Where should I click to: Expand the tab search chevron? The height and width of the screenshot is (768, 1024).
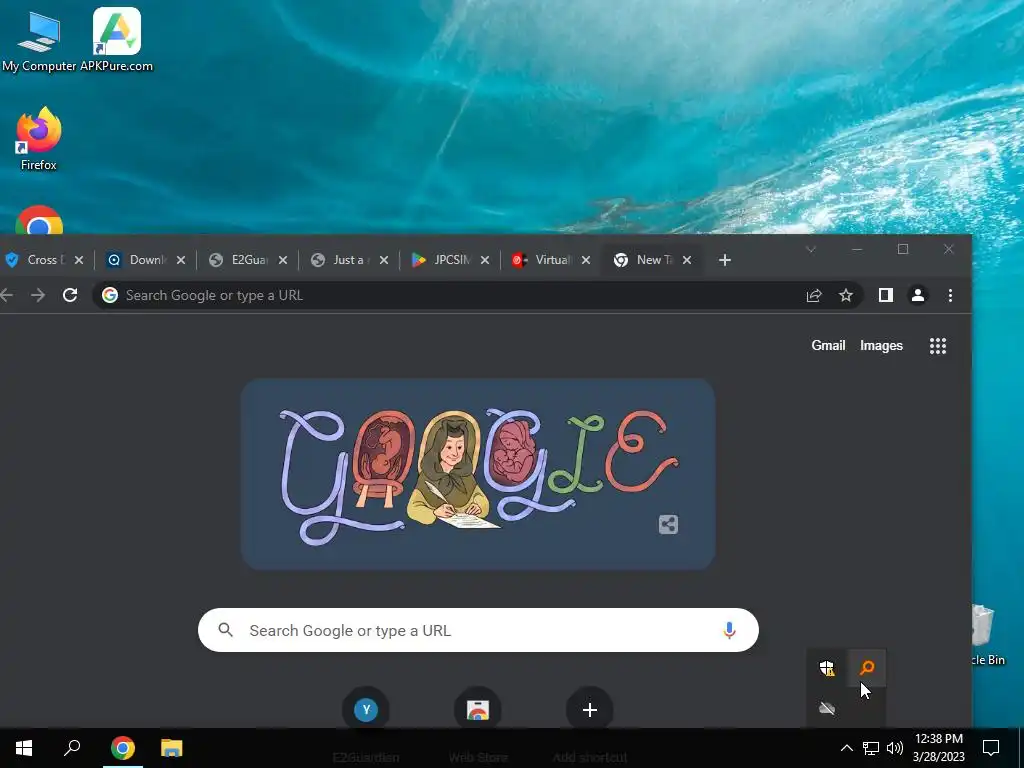click(x=810, y=249)
